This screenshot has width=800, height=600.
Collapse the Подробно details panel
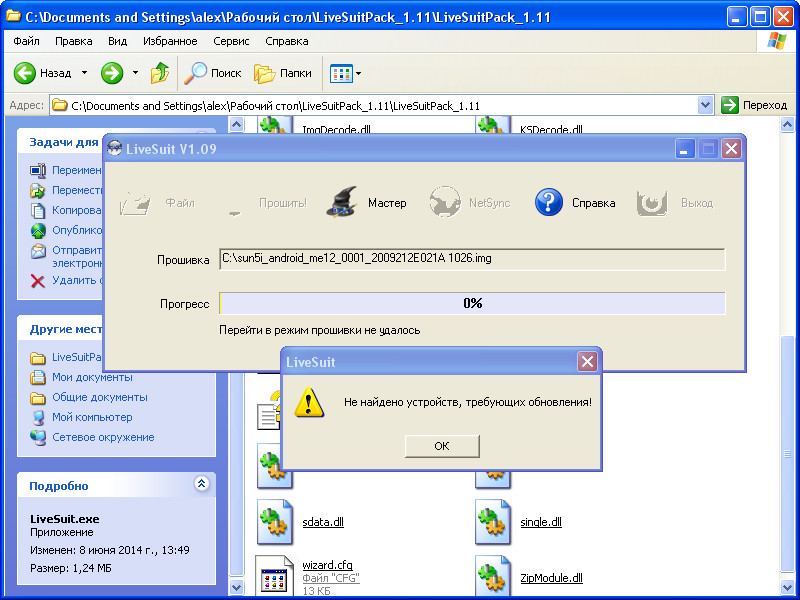pyautogui.click(x=201, y=484)
